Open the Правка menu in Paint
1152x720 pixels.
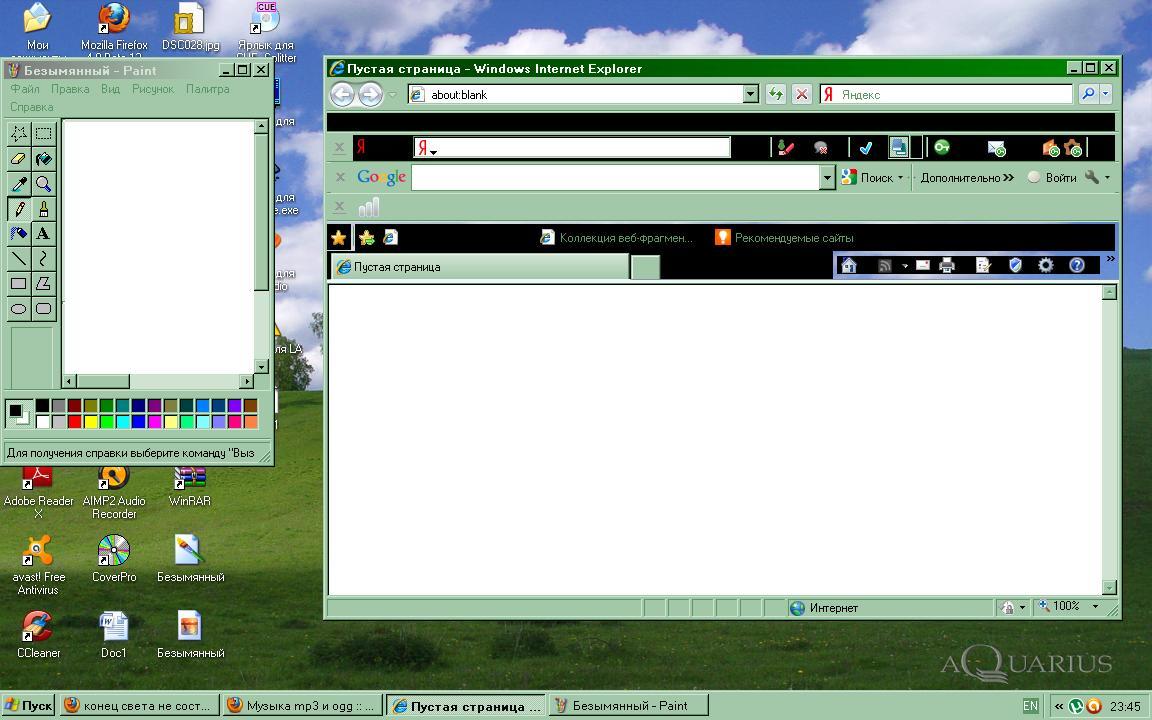[x=70, y=89]
